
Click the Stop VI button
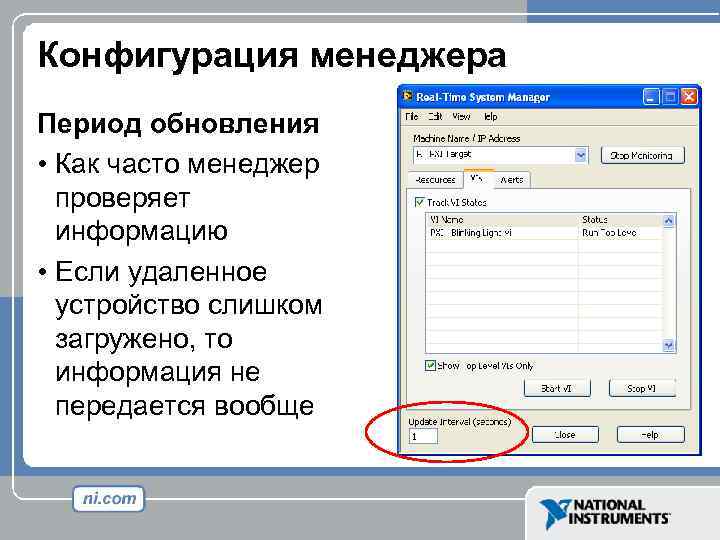pos(642,388)
